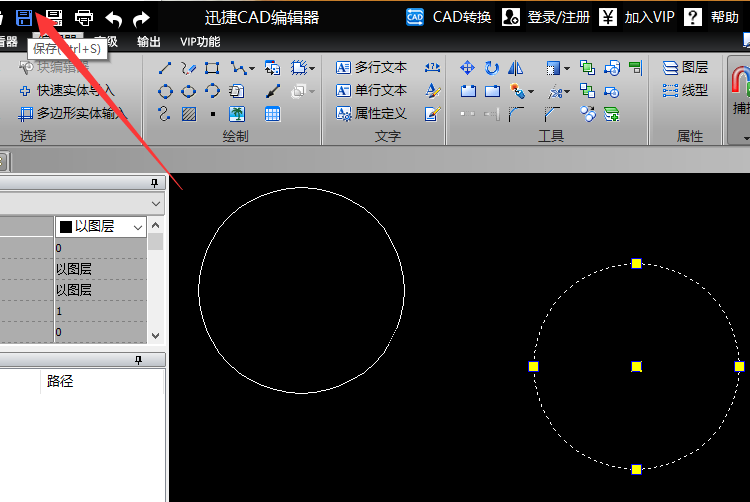
Task: Expand the snap panel bottom arrow
Action: coord(747,139)
